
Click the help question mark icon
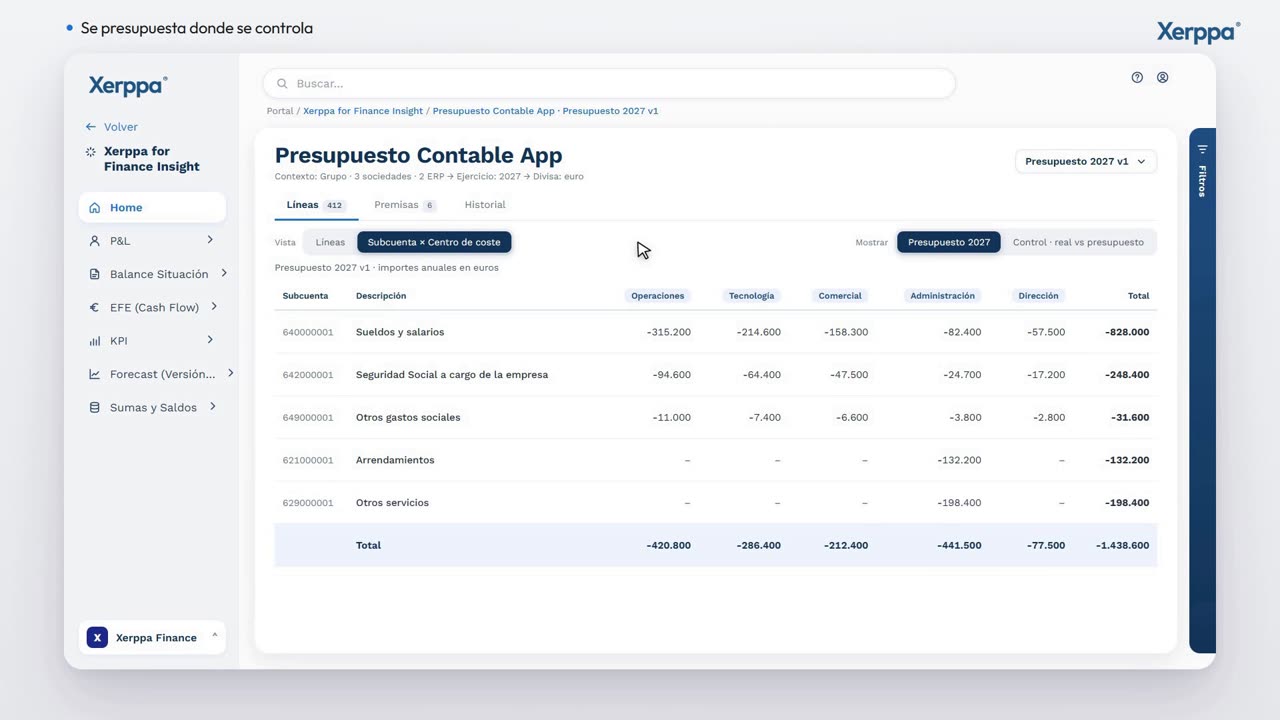click(1137, 77)
